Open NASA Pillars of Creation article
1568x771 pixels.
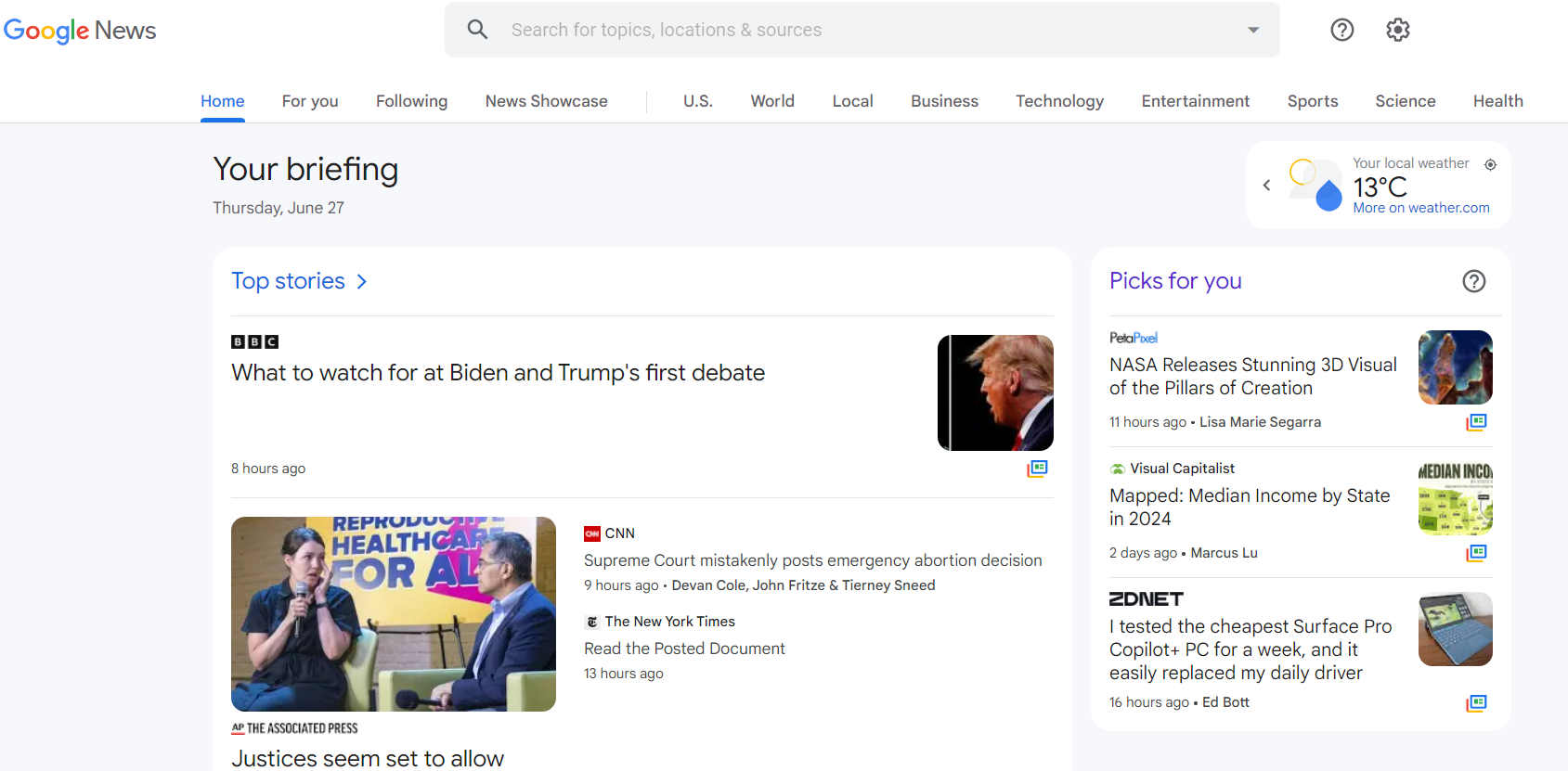click(1253, 377)
